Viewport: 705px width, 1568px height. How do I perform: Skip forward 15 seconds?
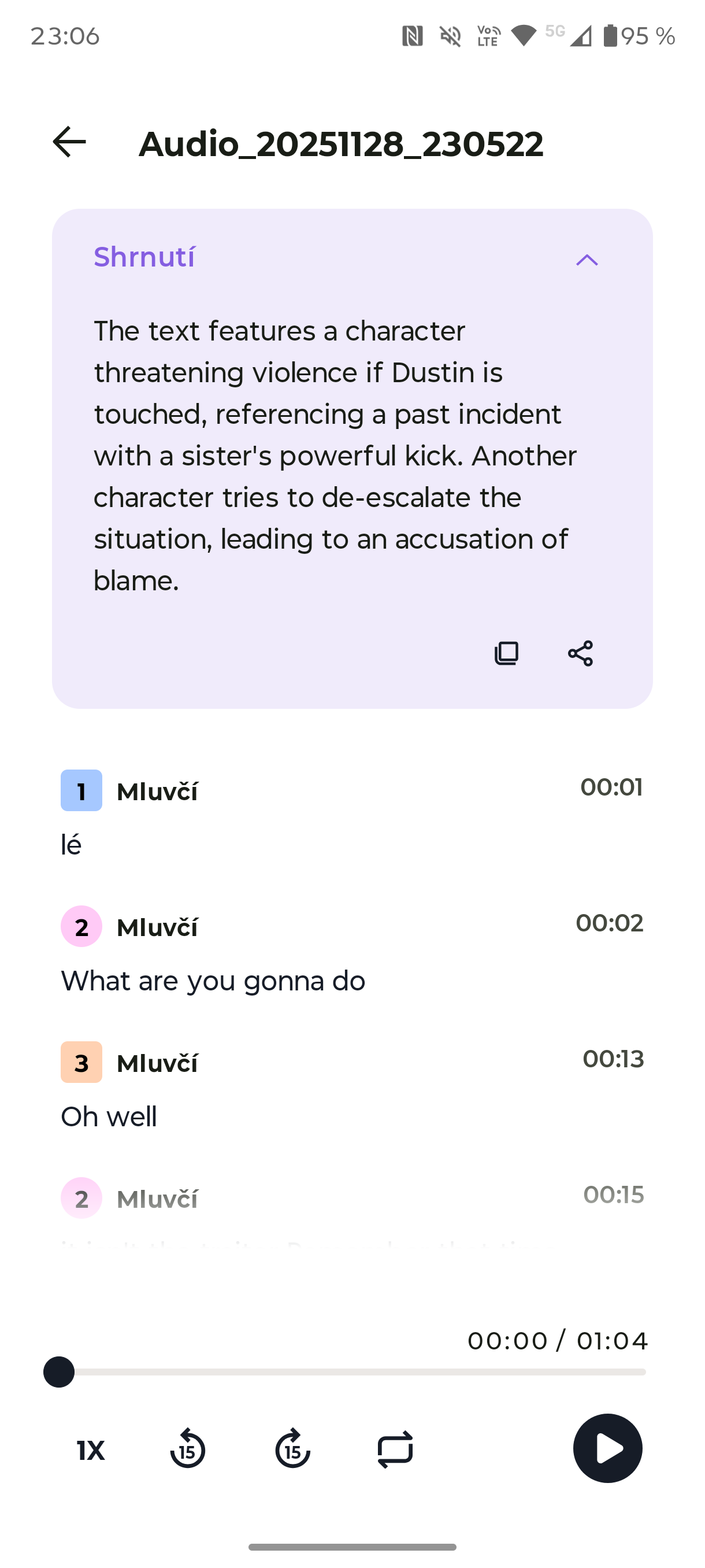point(292,1449)
